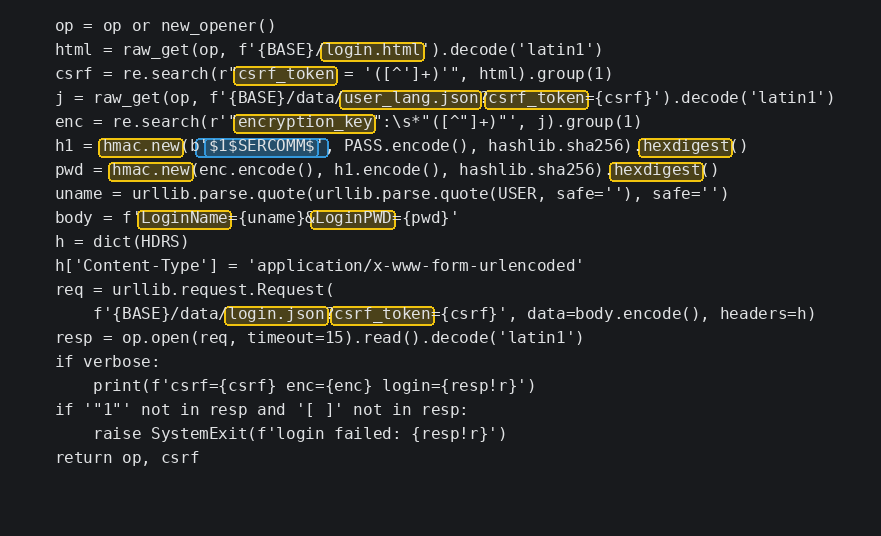Click the 'if verbose:' line
This screenshot has width=881, height=536.
[107, 362]
